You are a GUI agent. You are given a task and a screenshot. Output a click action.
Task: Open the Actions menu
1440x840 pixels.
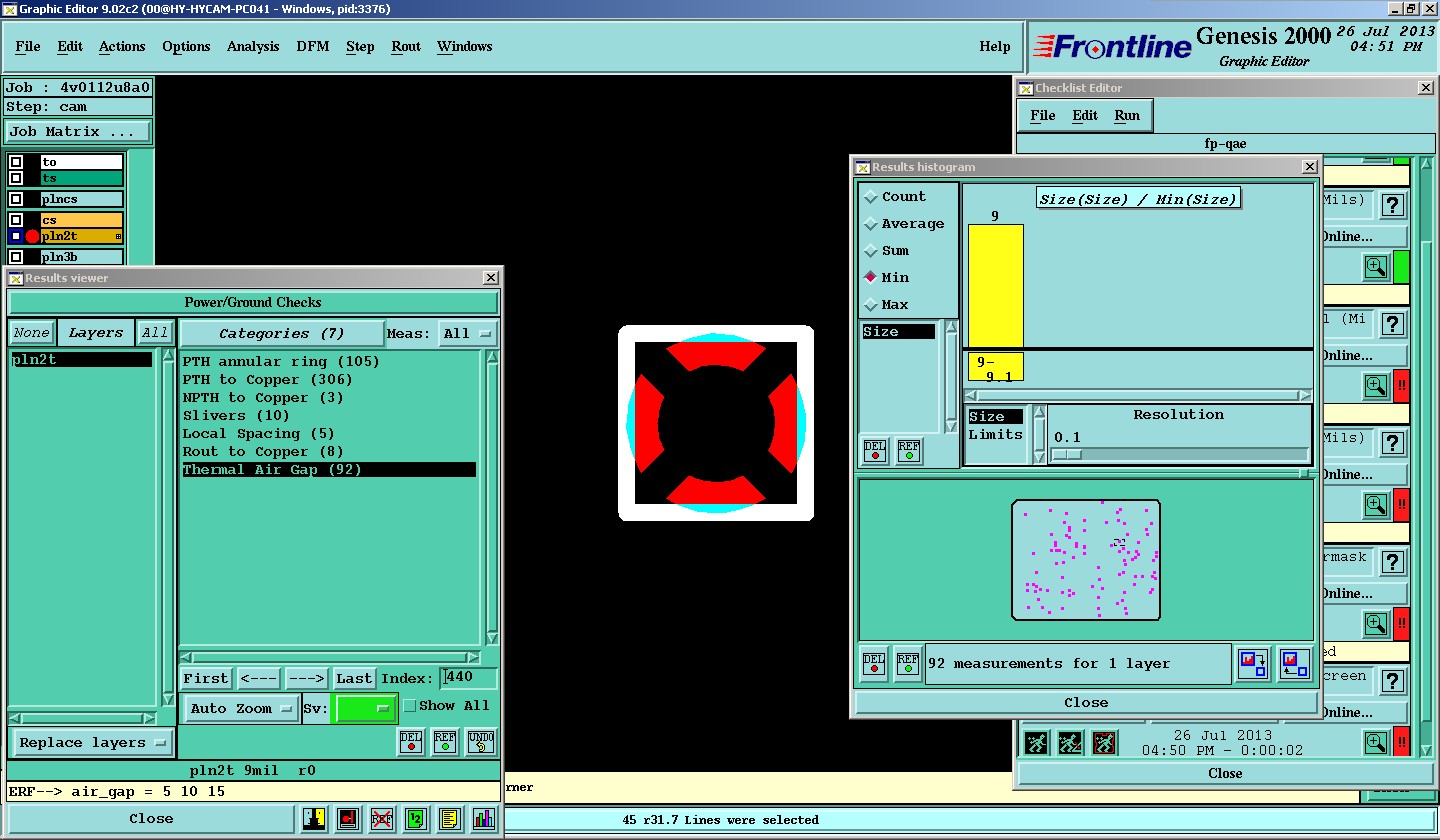click(122, 46)
